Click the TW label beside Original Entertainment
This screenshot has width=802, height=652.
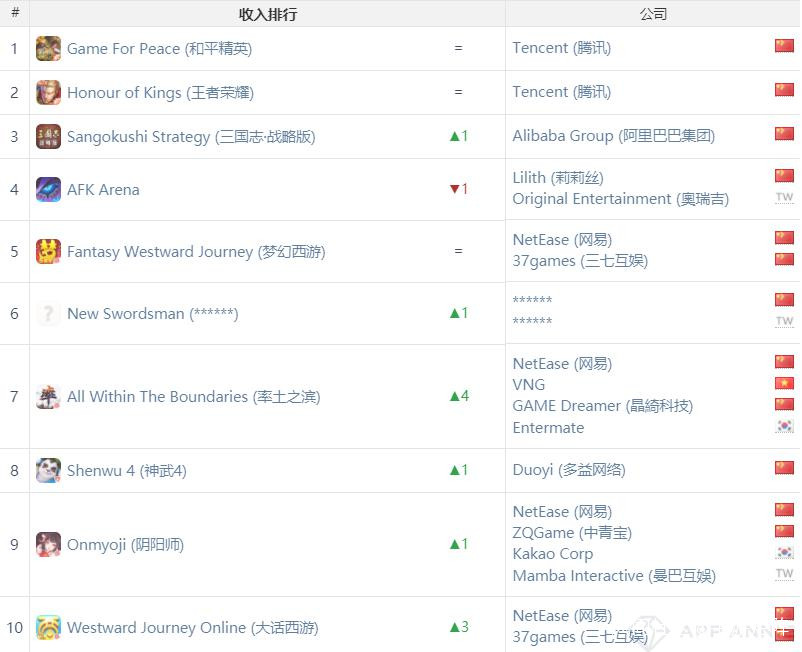784,197
